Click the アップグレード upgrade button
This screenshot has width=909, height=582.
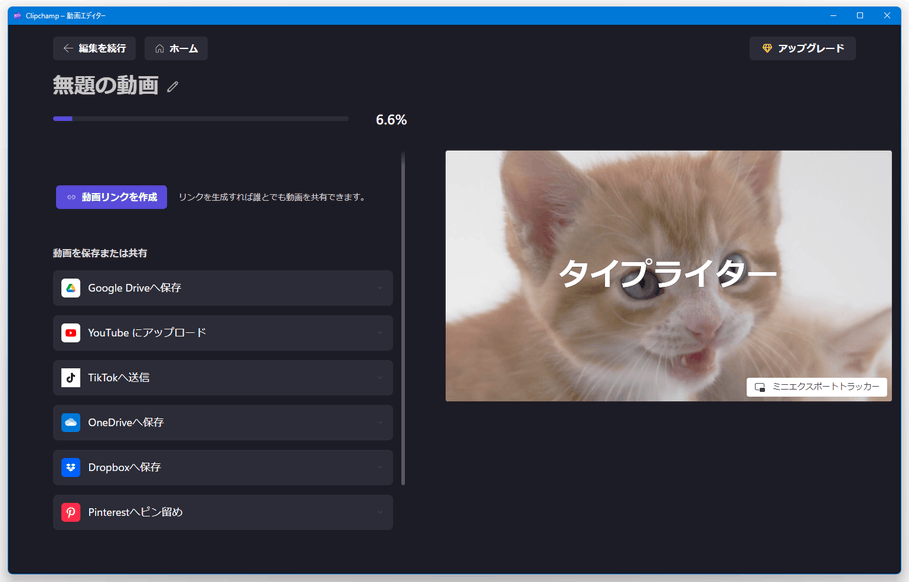(x=802, y=48)
